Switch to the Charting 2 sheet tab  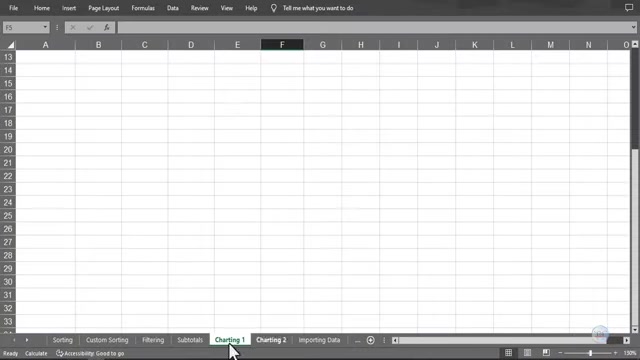(x=271, y=340)
